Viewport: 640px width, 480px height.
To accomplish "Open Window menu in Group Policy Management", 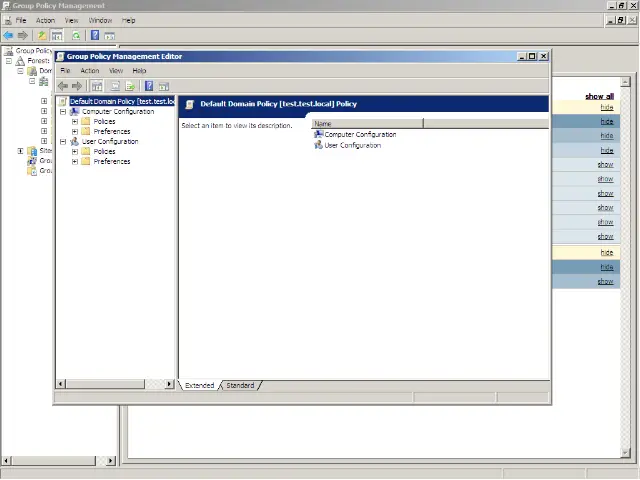I will click(x=100, y=20).
